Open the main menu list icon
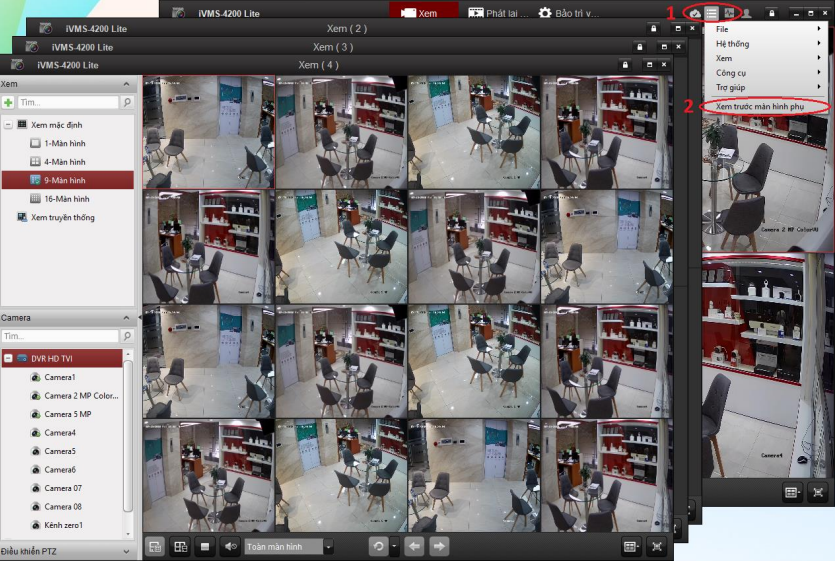The width and height of the screenshot is (835, 562). click(x=711, y=13)
